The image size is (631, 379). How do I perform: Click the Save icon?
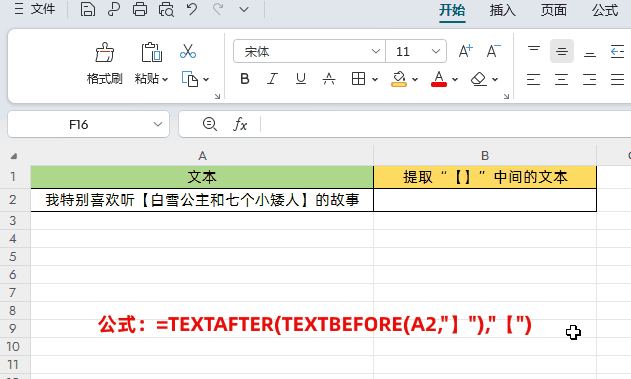click(87, 9)
